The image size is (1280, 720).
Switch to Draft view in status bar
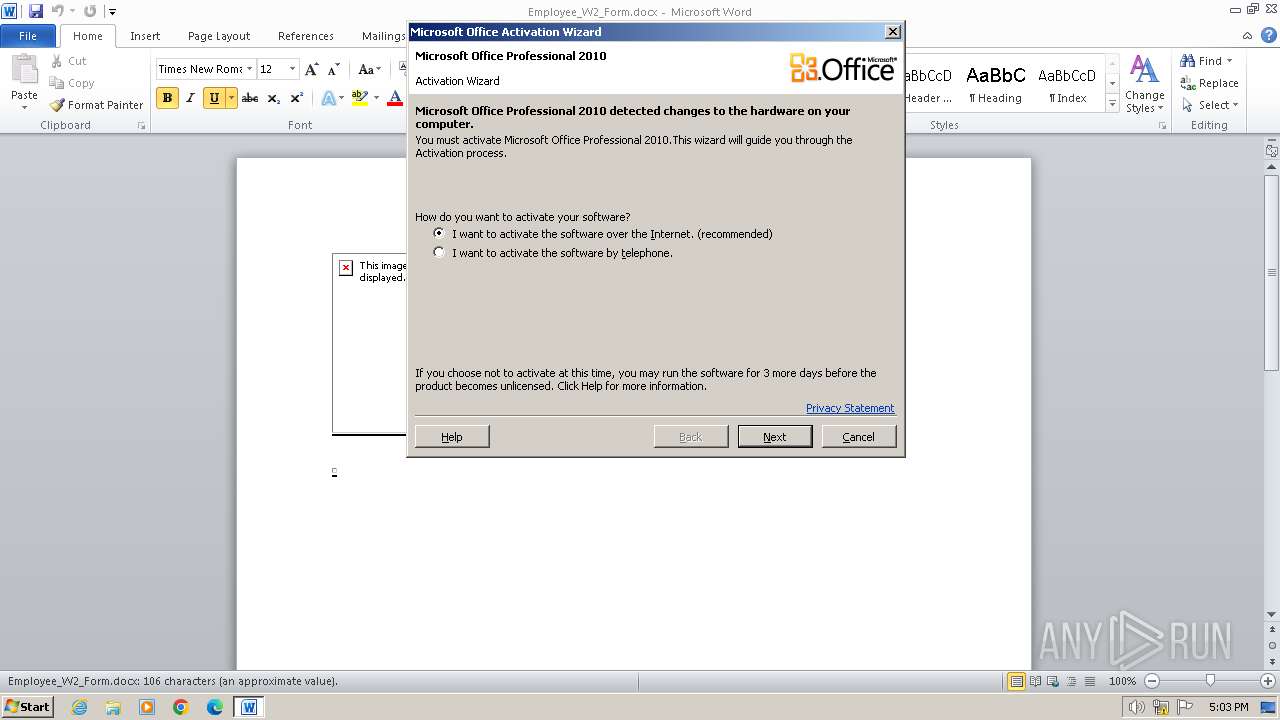(1088, 681)
